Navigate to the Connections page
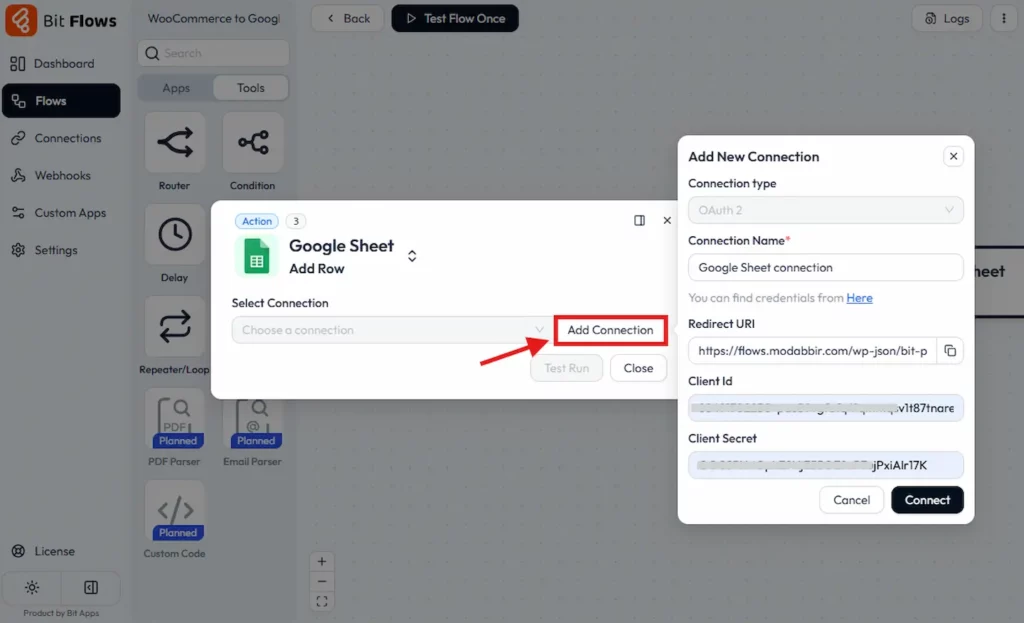Viewport: 1024px width, 623px height. (64, 138)
